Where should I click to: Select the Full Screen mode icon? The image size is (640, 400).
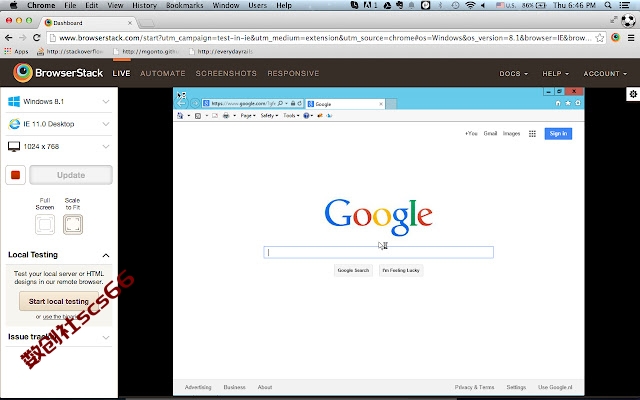pyautogui.click(x=45, y=224)
